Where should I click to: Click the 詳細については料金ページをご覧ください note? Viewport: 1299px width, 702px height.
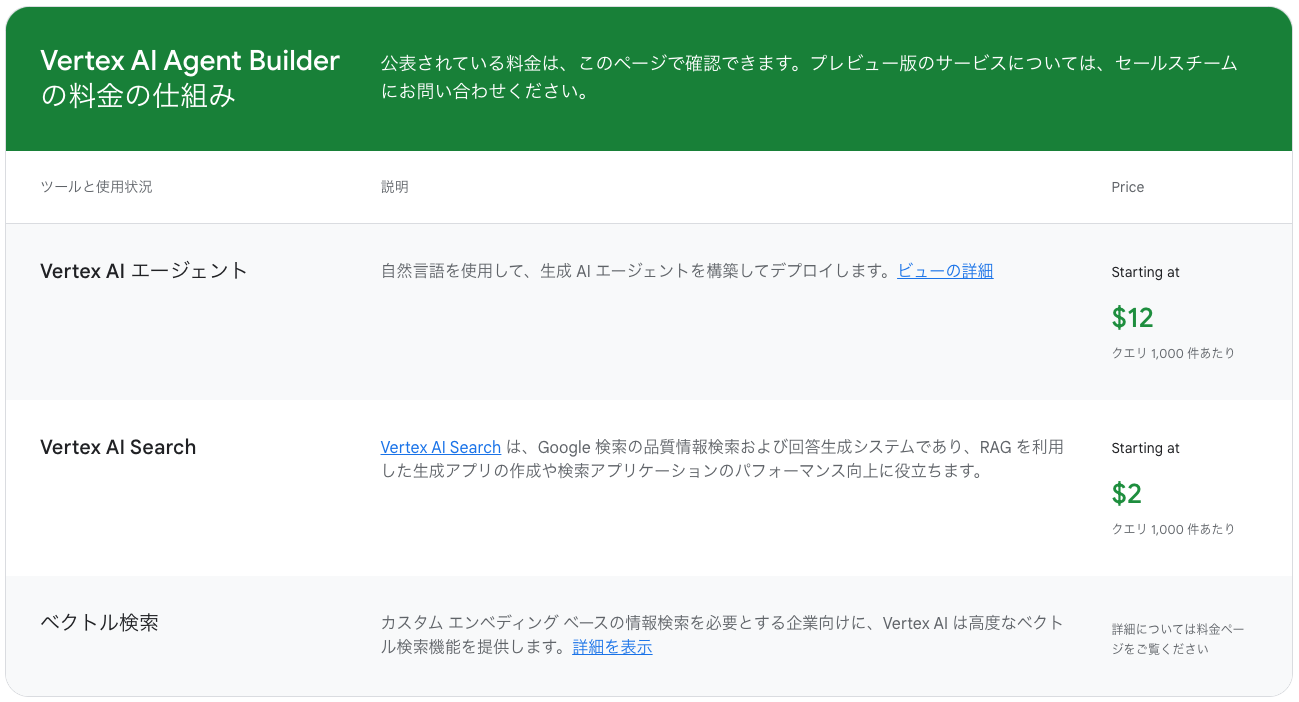pos(1178,639)
